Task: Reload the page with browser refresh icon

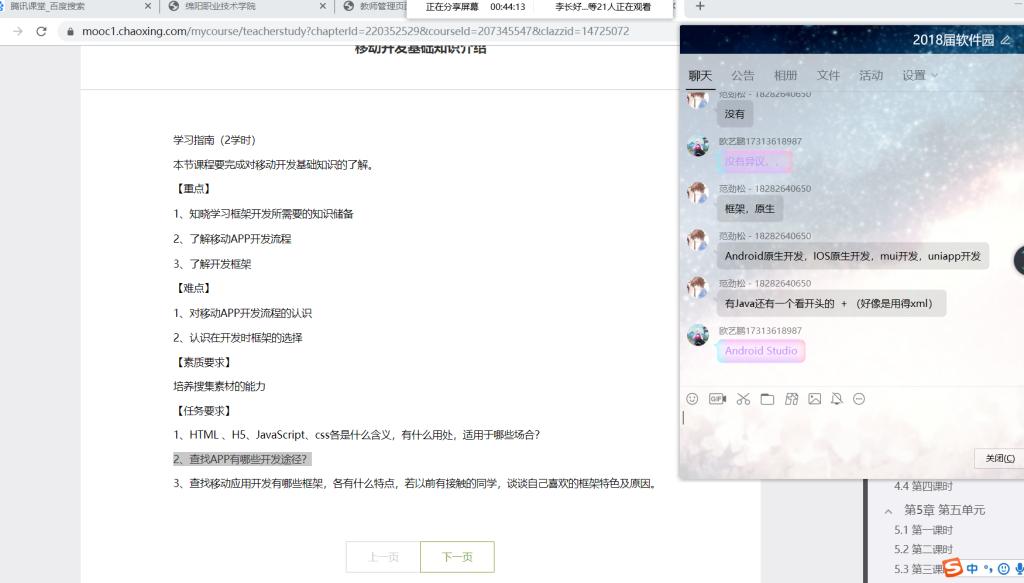Action: [41, 31]
